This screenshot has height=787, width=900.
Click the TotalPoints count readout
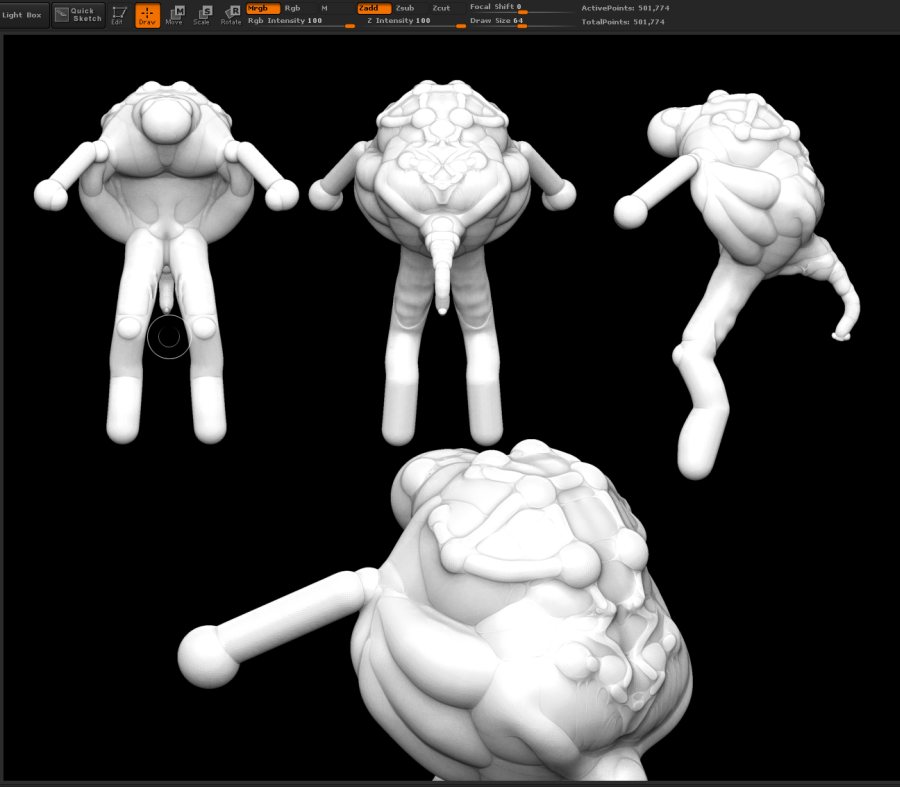click(623, 22)
